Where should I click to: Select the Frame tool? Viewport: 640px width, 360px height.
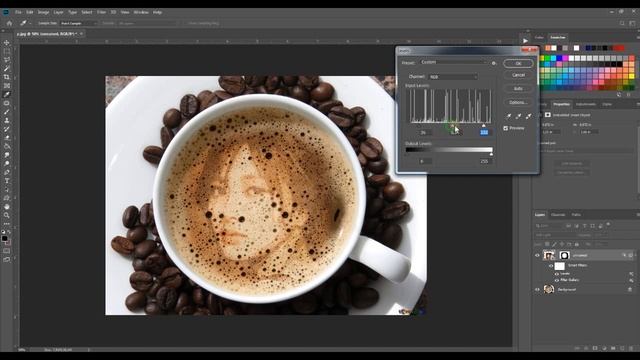(x=7, y=86)
